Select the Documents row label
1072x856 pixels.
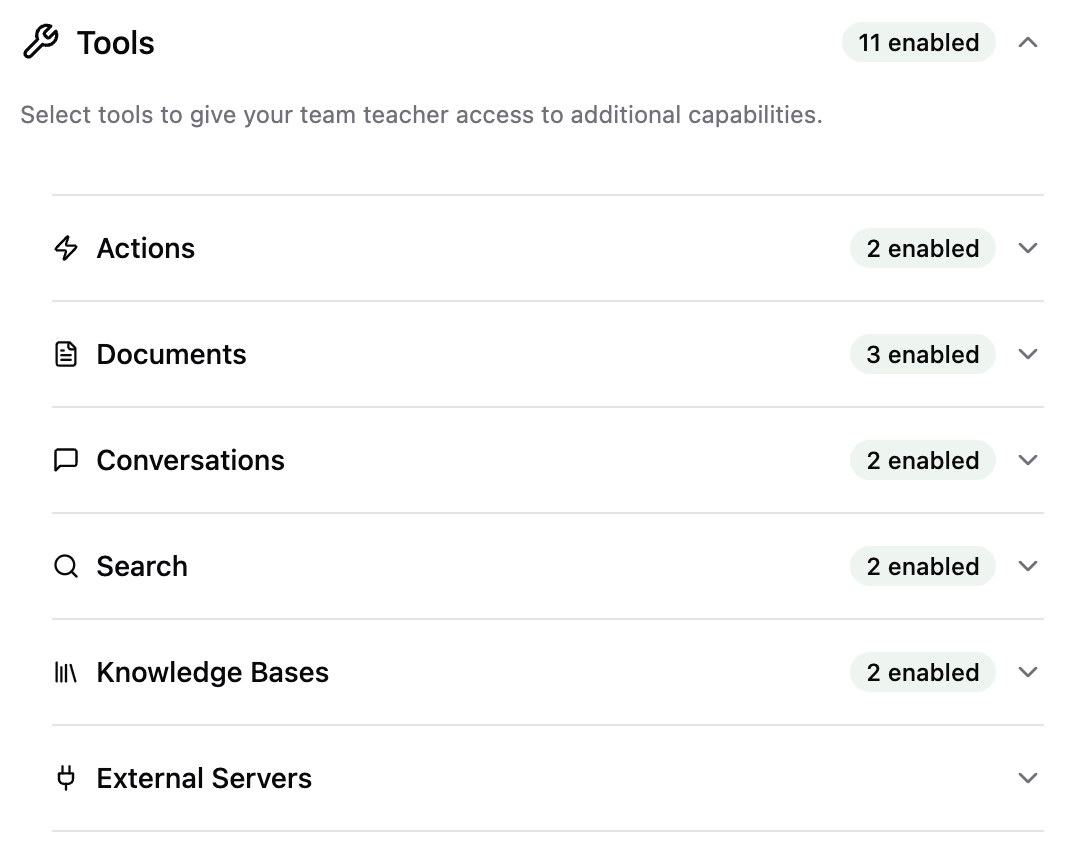pos(171,354)
